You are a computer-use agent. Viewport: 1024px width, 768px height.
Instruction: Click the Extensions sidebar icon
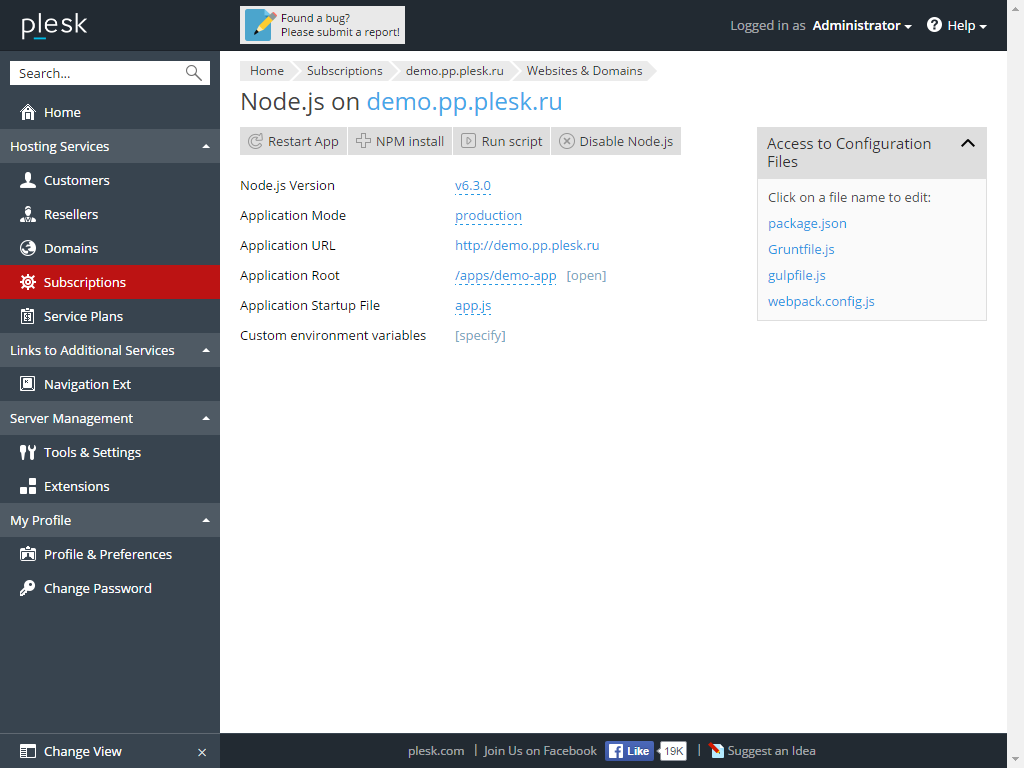point(28,487)
